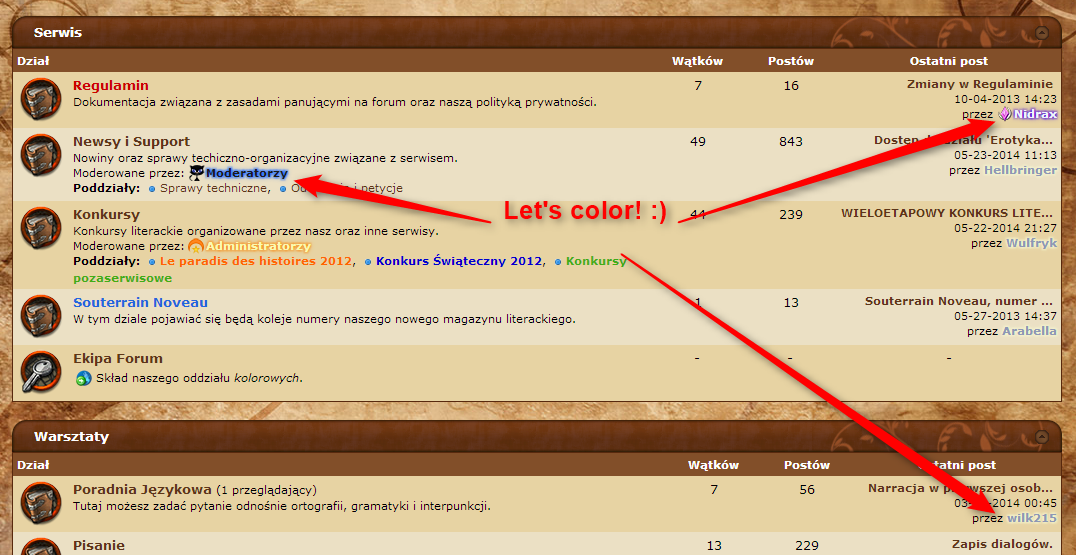1076x555 pixels.
Task: Open last post Souterrain Noveau, numer ...
Action: [959, 301]
